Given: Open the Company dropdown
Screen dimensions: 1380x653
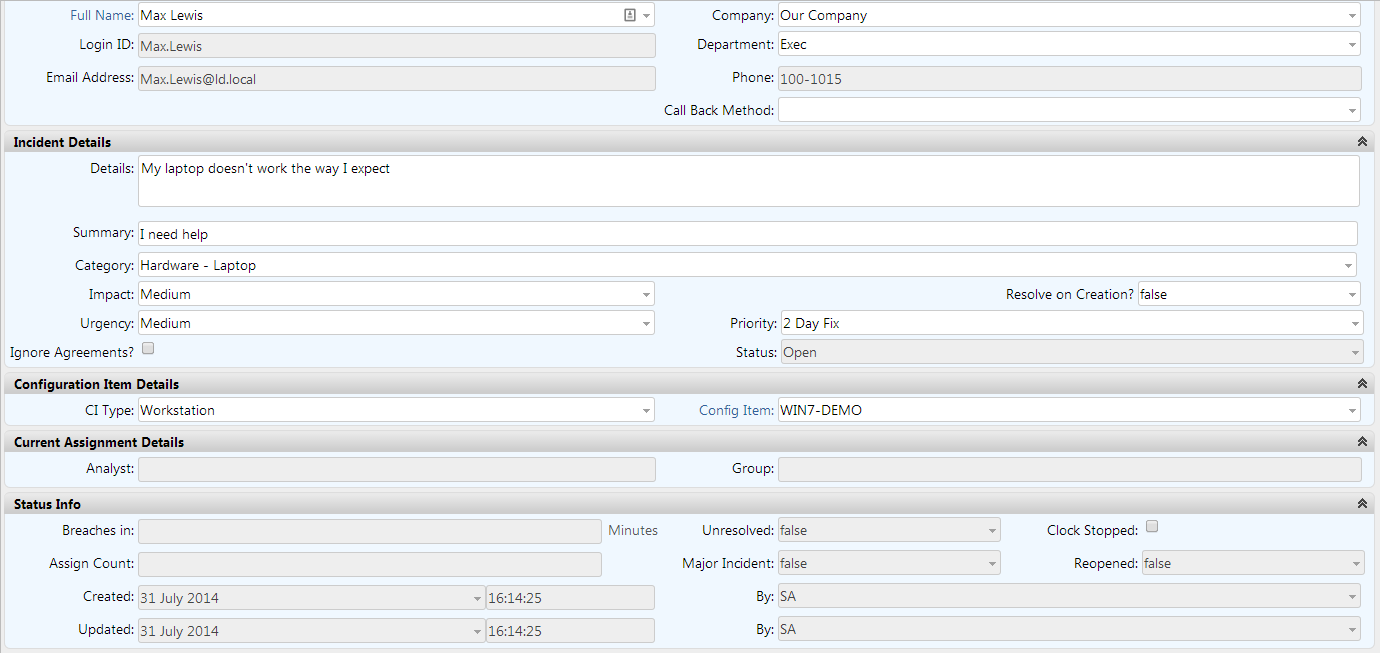Looking at the screenshot, I should [x=1352, y=16].
